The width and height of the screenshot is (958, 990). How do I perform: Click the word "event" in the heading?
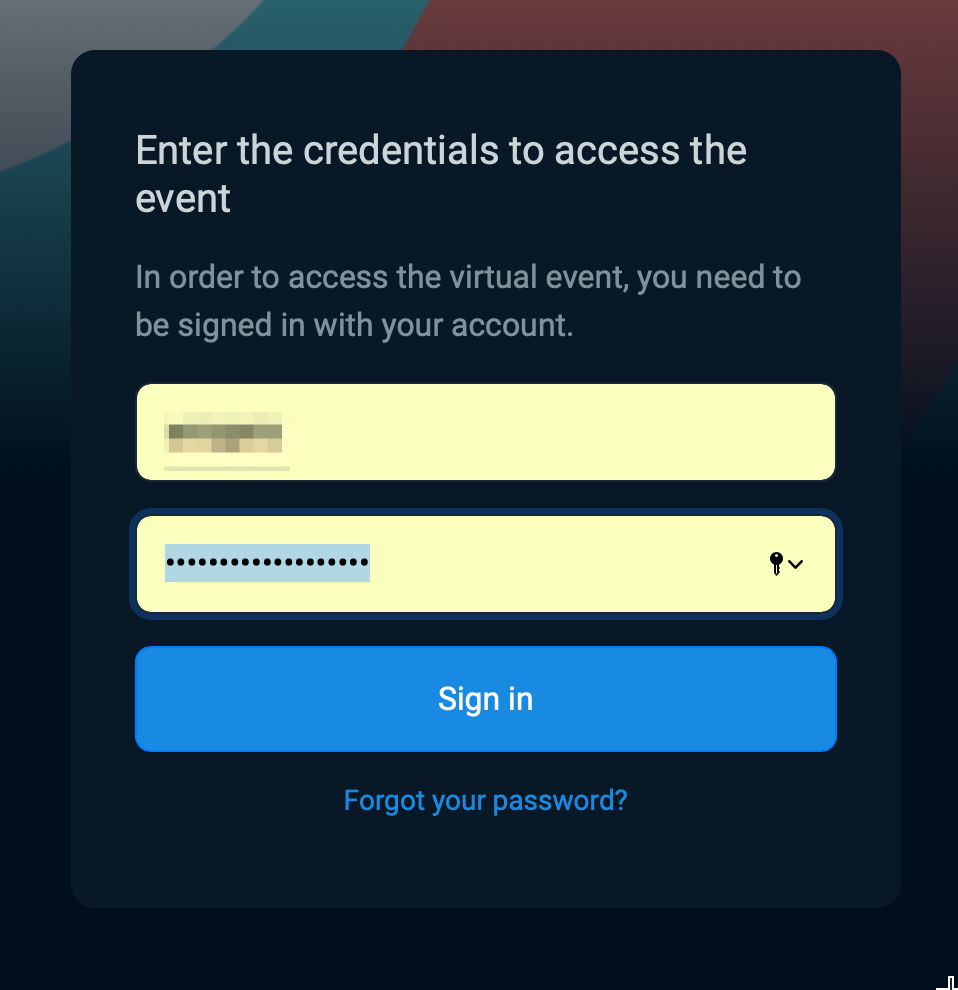pos(183,198)
